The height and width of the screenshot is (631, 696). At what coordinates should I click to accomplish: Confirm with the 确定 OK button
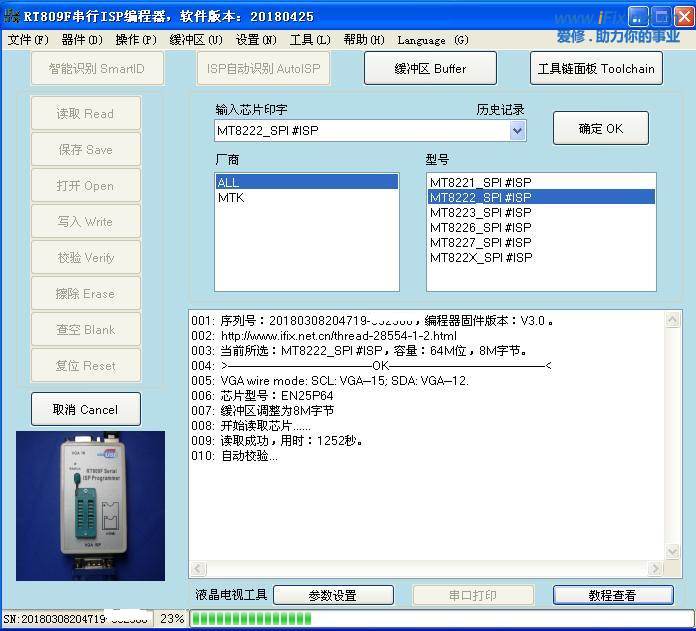(601, 128)
